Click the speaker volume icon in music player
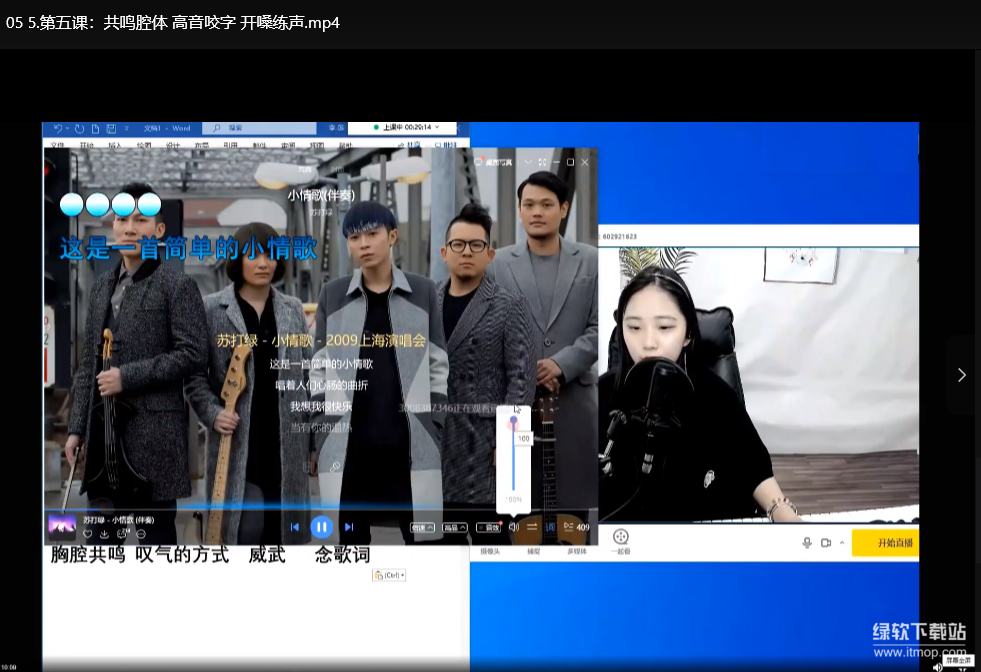 (x=514, y=527)
